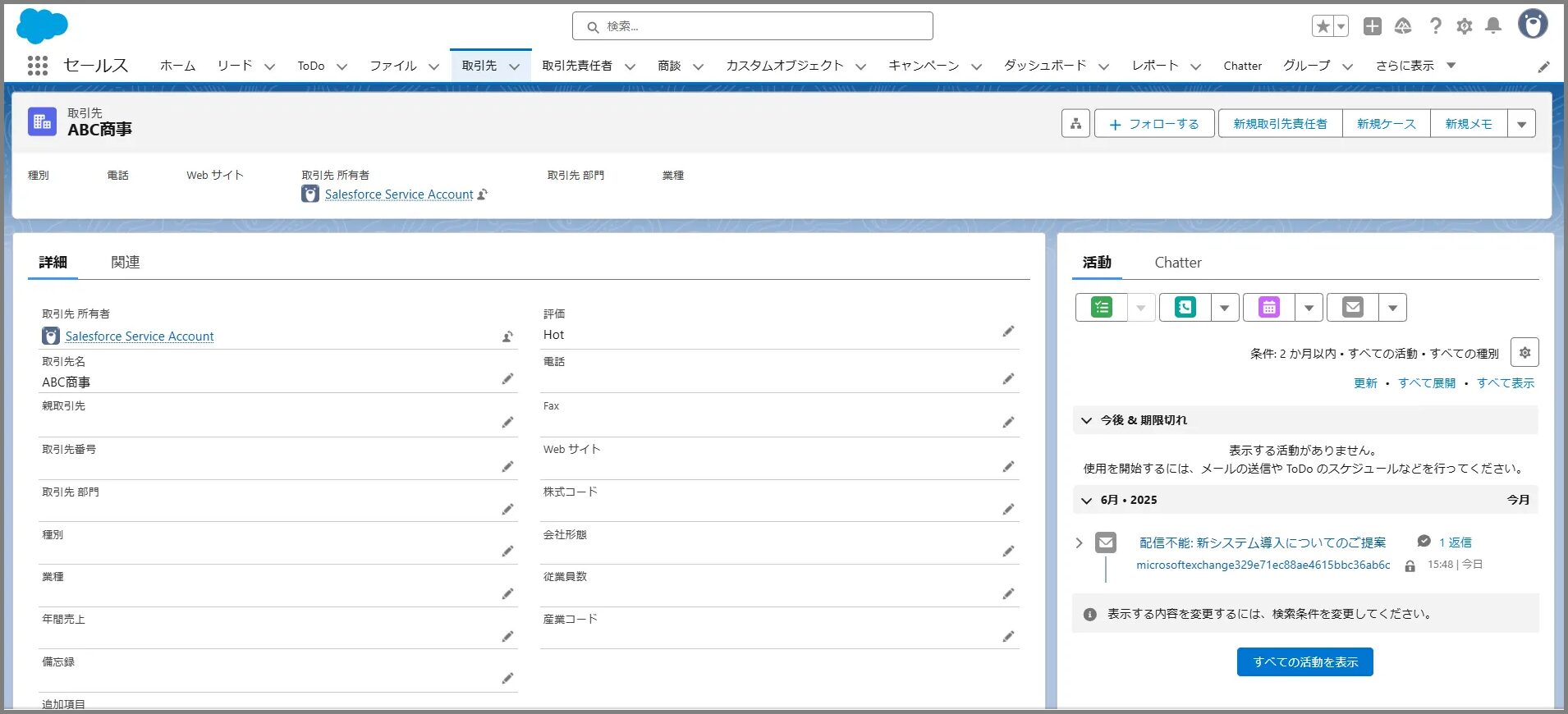This screenshot has height=714, width=1568.
Task: Open the 商談 navigation tab
Action: coord(669,66)
